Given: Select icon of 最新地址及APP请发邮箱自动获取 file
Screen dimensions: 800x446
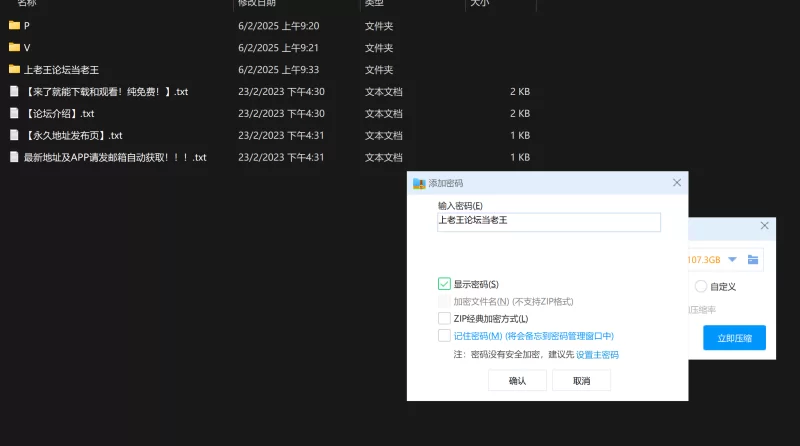Looking at the screenshot, I should (x=14, y=157).
